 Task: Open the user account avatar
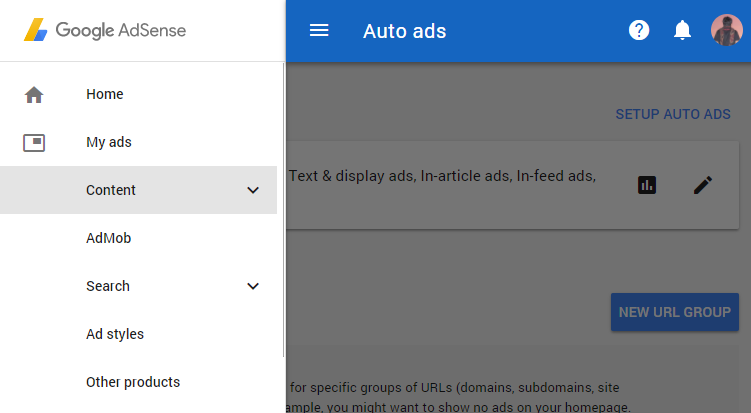click(x=727, y=30)
